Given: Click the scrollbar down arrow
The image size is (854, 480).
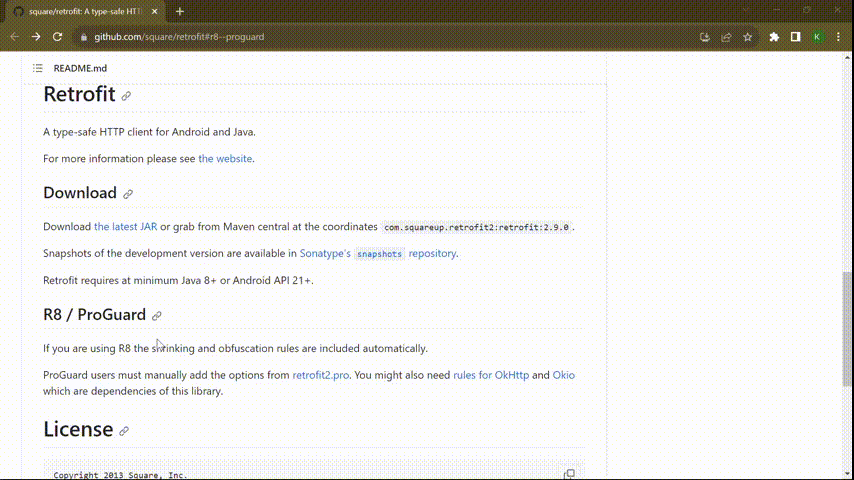Looking at the screenshot, I should 847,475.
